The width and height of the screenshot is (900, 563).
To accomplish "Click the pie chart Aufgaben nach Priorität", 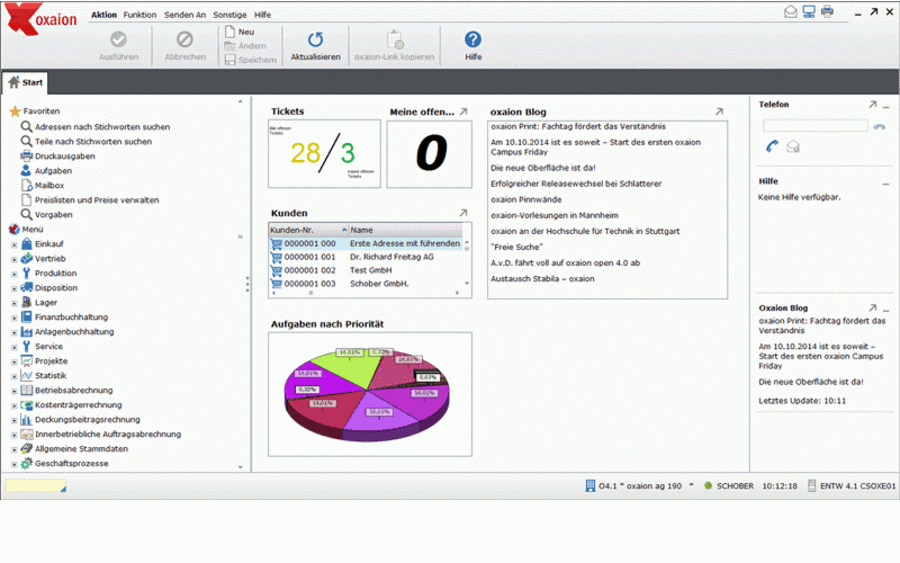I will tap(367, 394).
